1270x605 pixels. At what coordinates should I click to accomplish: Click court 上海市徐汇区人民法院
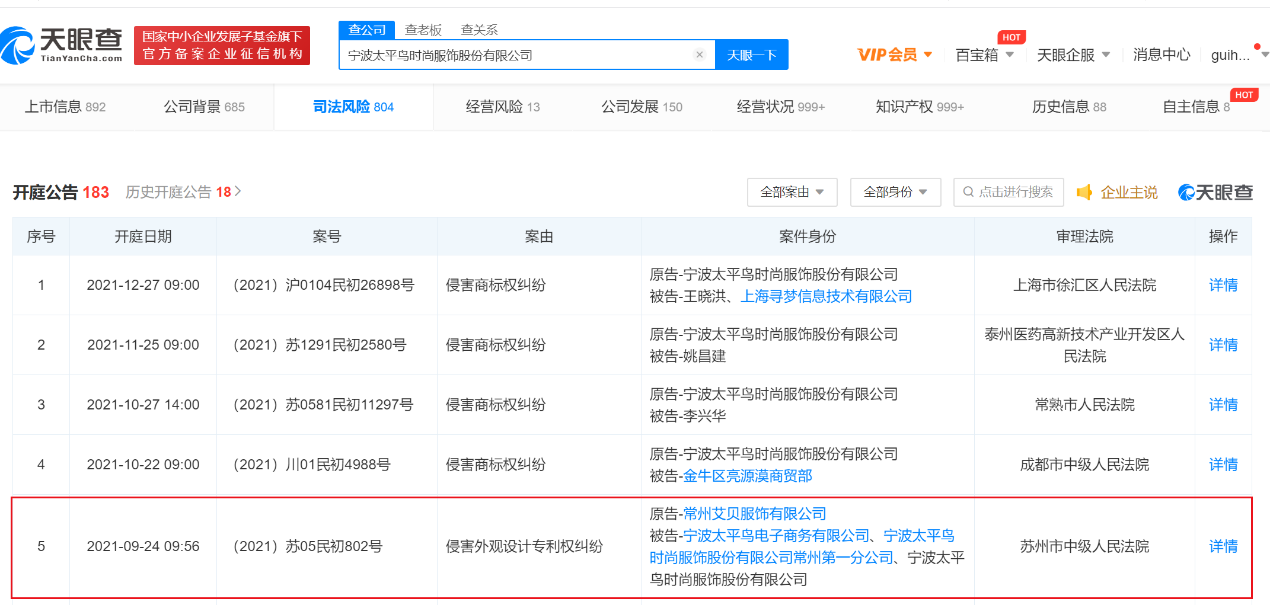tap(1084, 285)
